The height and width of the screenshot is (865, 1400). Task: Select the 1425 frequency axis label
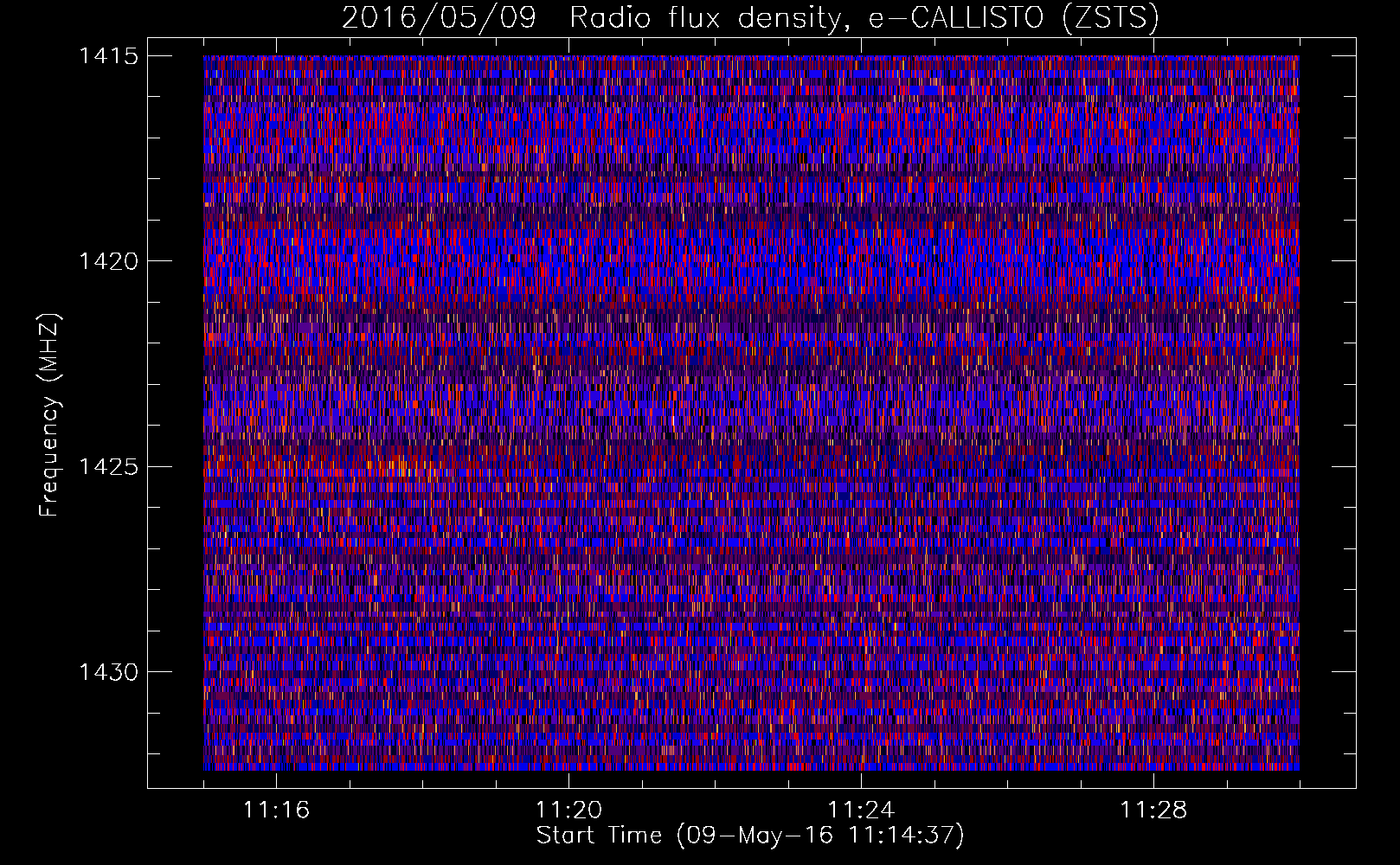[x=108, y=467]
